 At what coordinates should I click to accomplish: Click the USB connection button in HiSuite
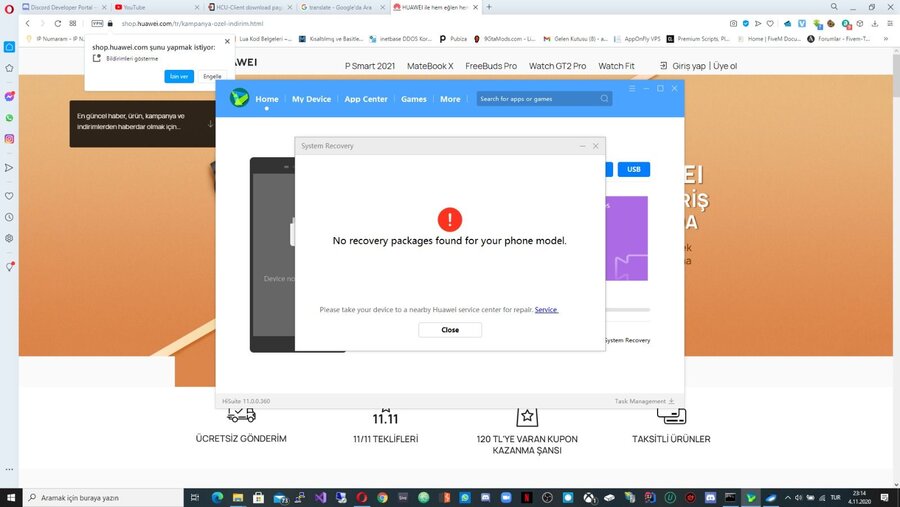click(x=634, y=169)
